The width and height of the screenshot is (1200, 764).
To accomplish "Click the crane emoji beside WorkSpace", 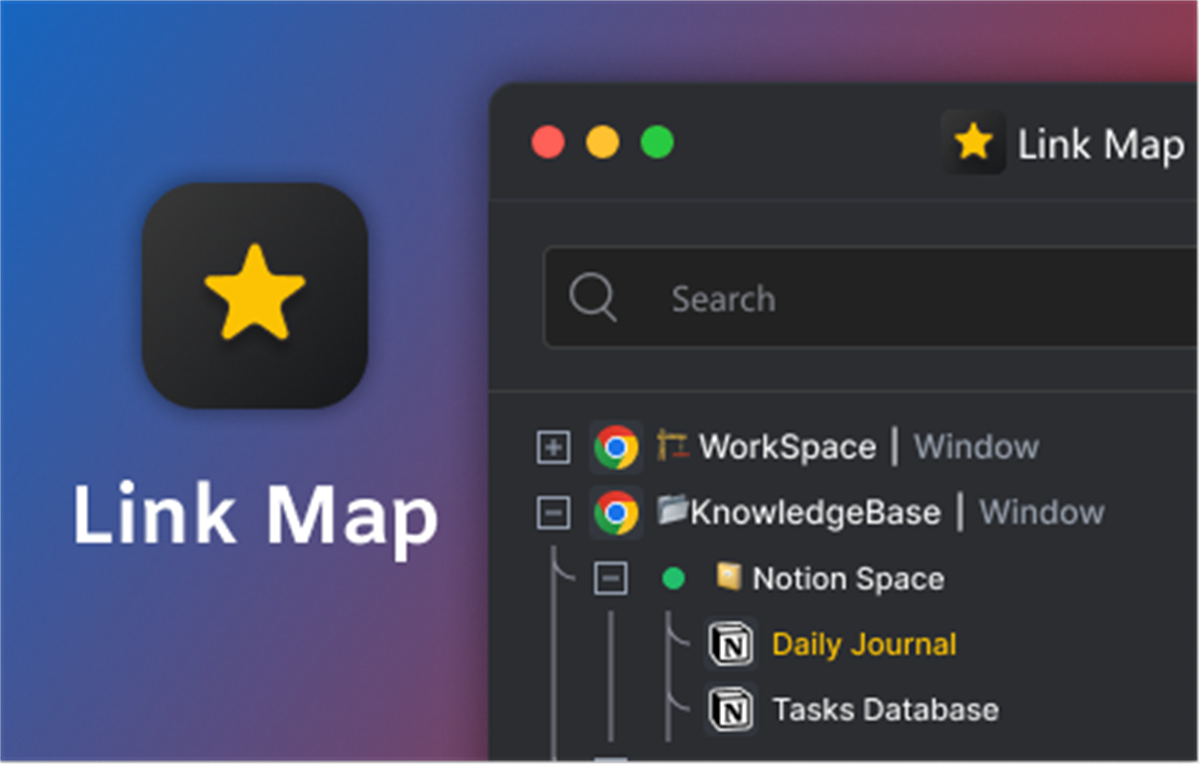I will pos(673,444).
